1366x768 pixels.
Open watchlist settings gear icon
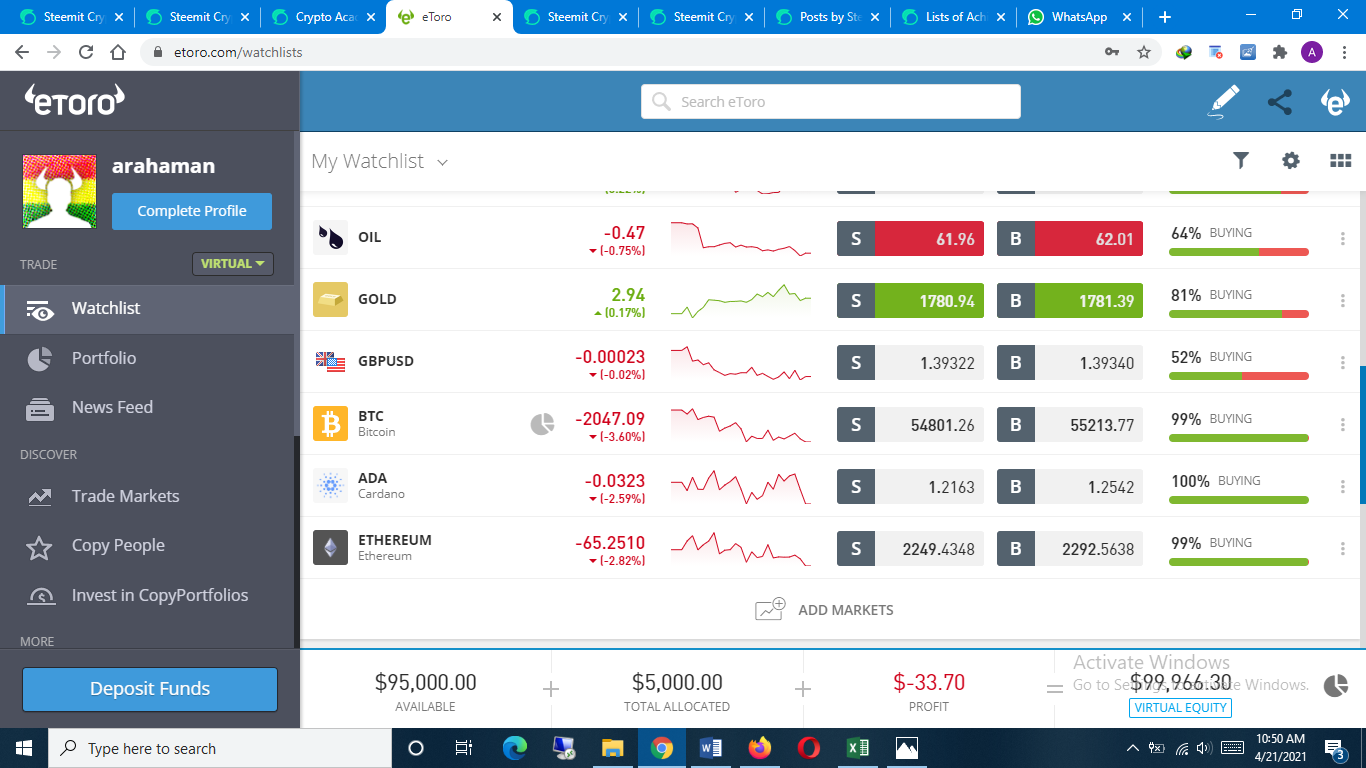tap(1291, 160)
